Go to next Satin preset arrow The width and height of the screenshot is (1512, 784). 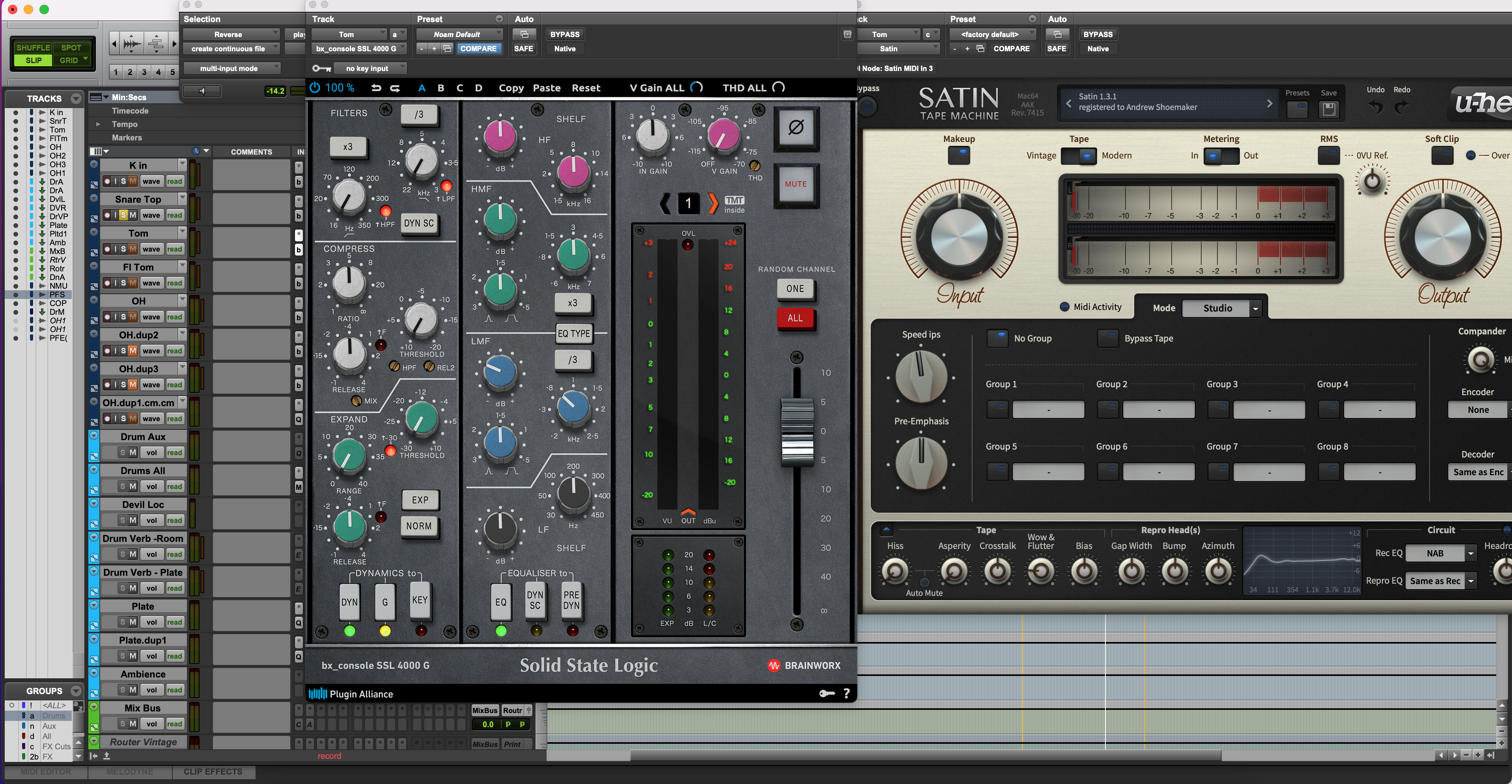(1269, 103)
